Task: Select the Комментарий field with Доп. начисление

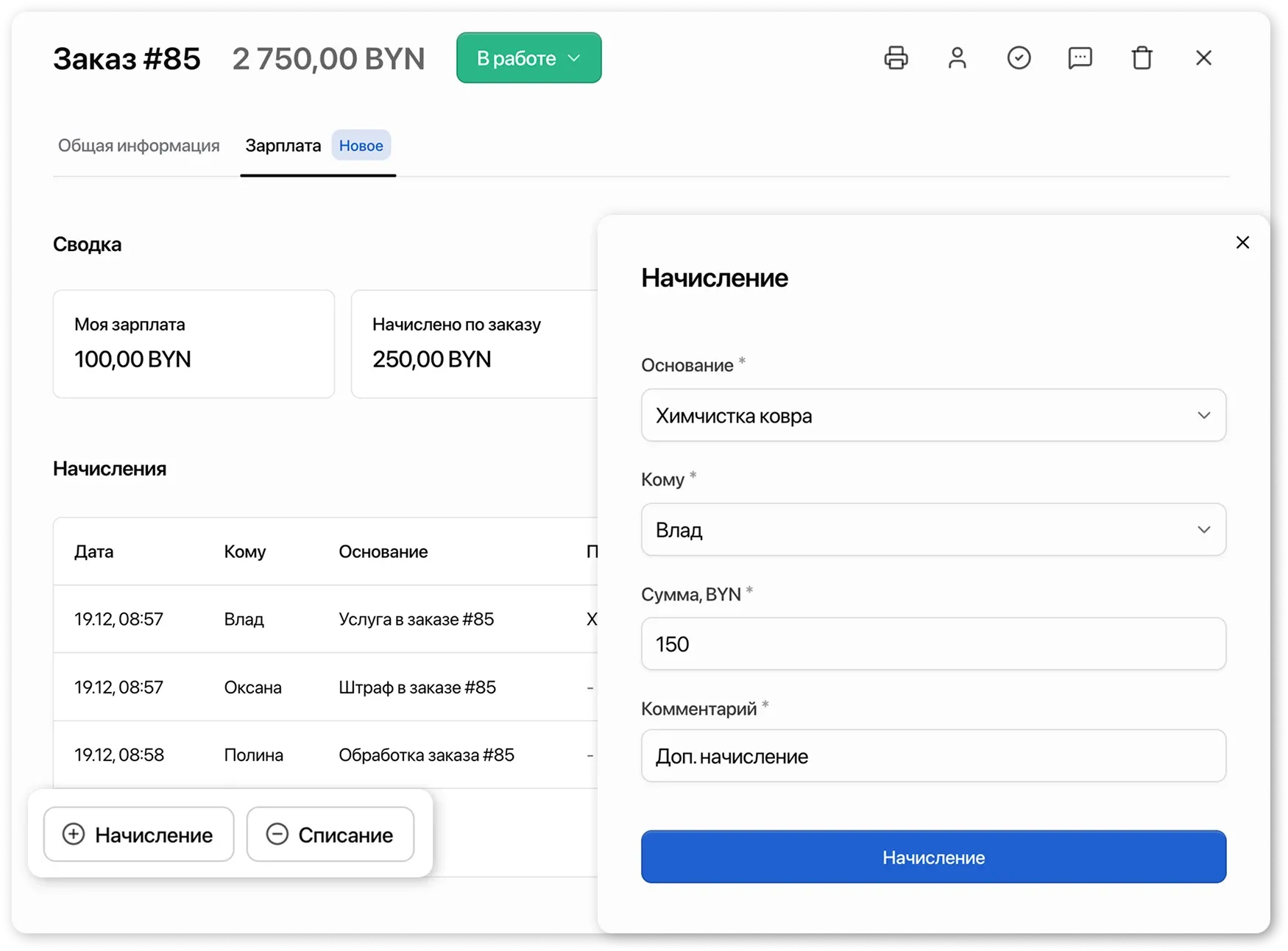Action: pyautogui.click(x=933, y=756)
